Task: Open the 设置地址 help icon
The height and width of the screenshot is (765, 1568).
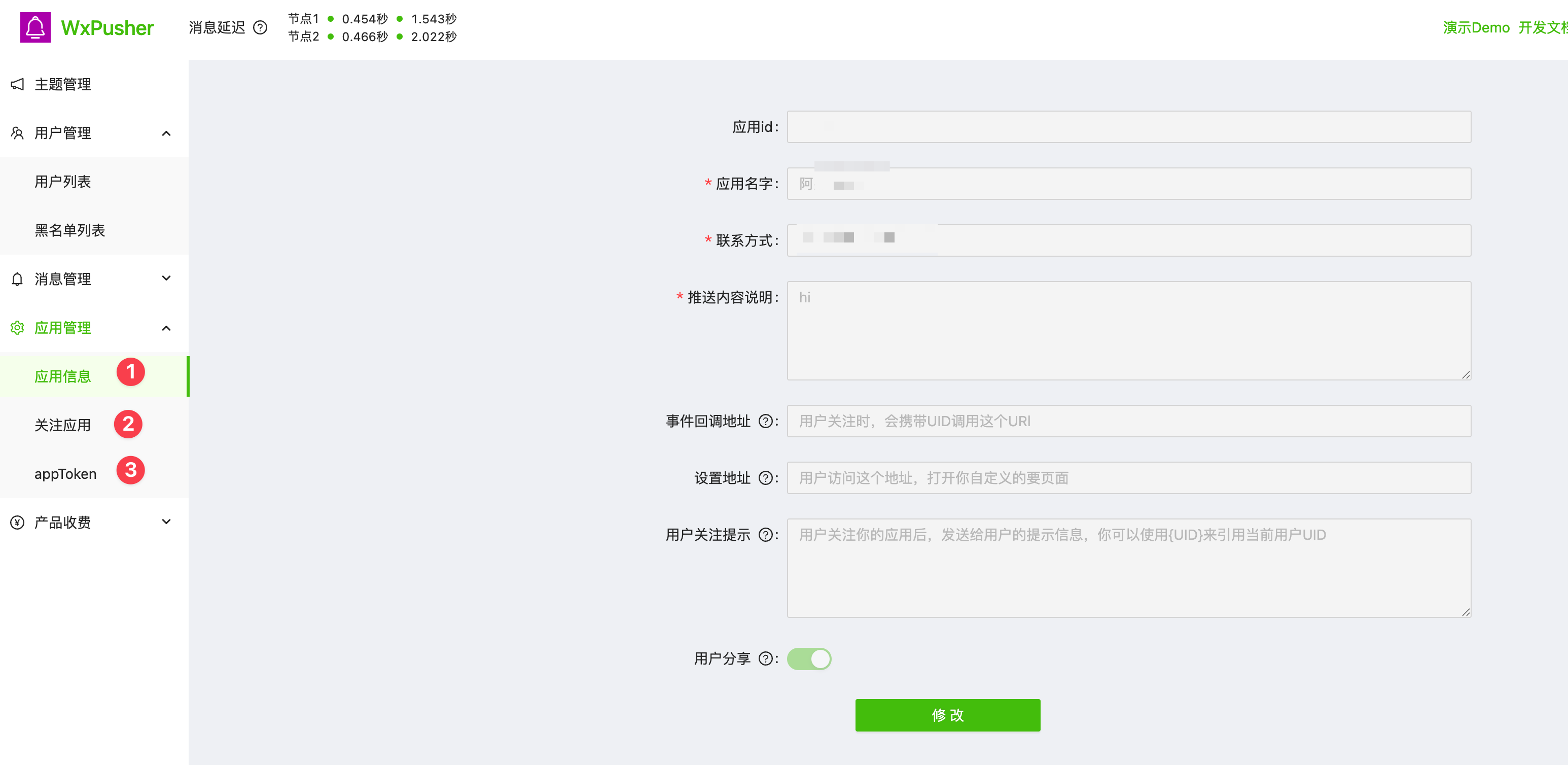Action: [766, 478]
